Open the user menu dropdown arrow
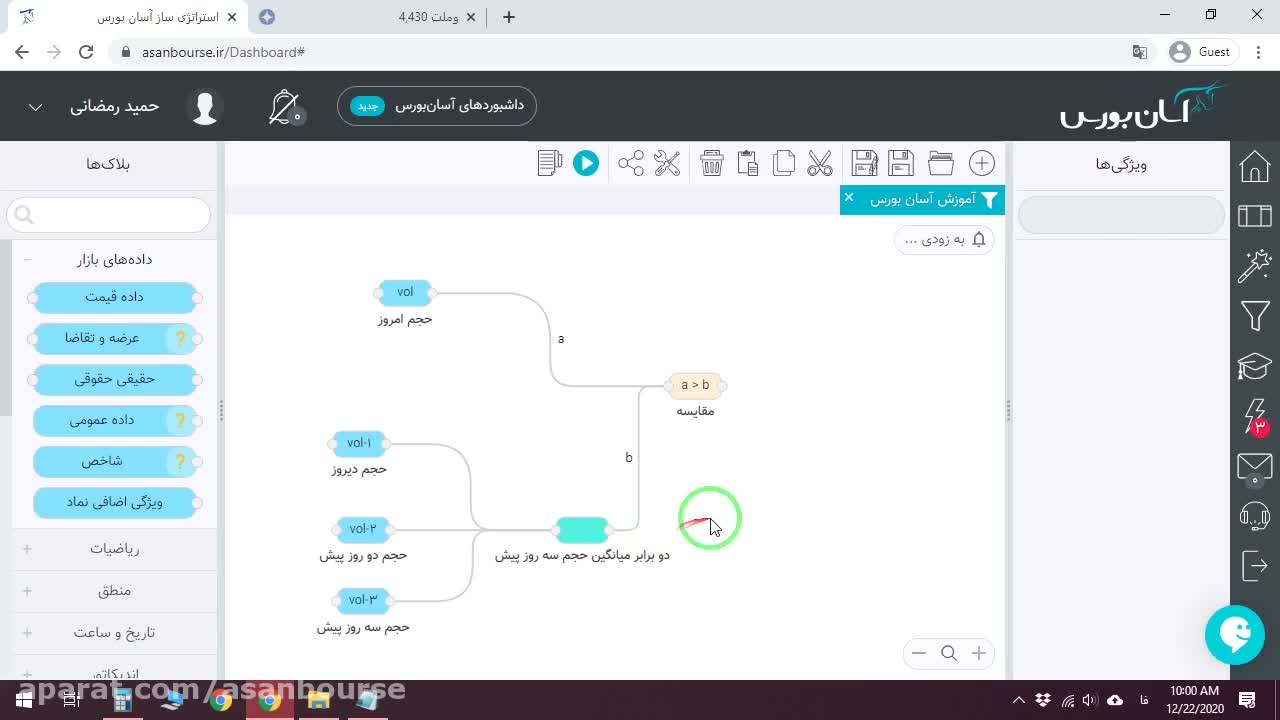 pyautogui.click(x=35, y=107)
